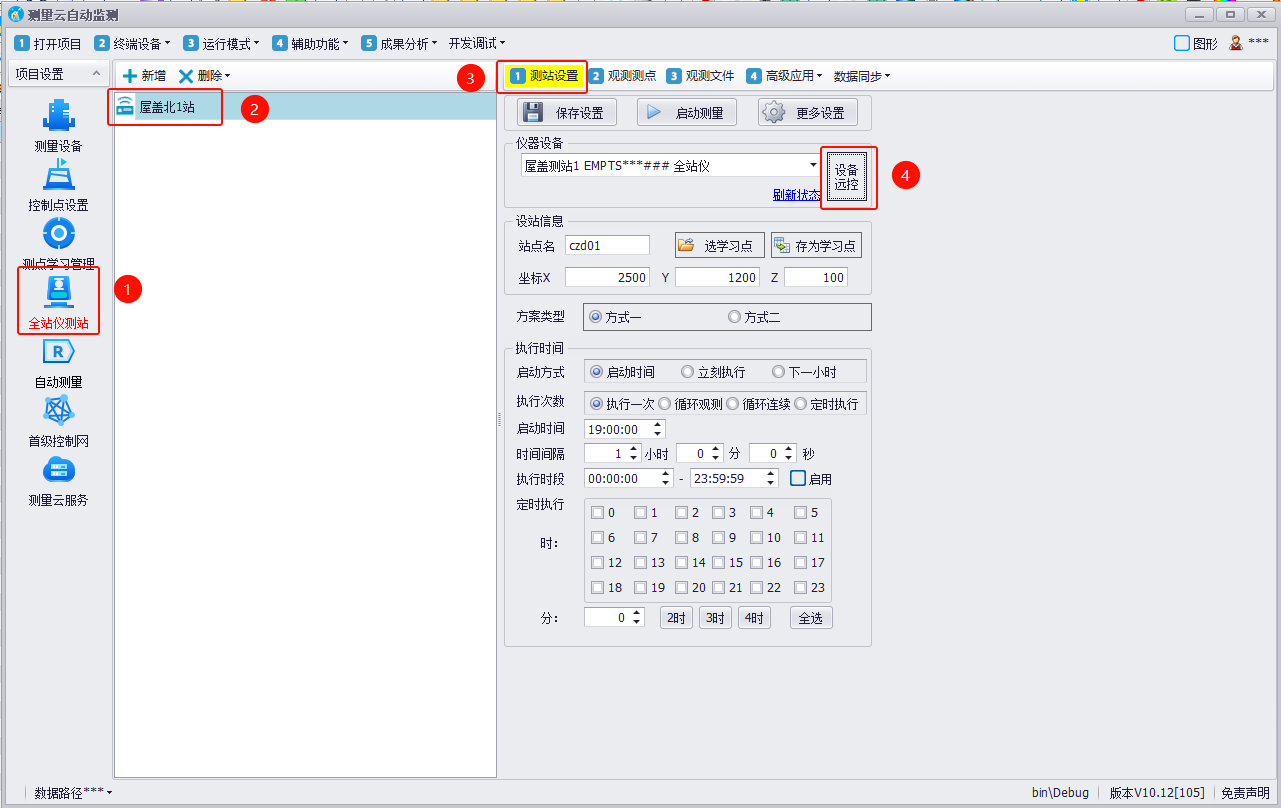Open 测量设备 in the sidebar
Screen dimensions: 1281x808
click(x=58, y=116)
